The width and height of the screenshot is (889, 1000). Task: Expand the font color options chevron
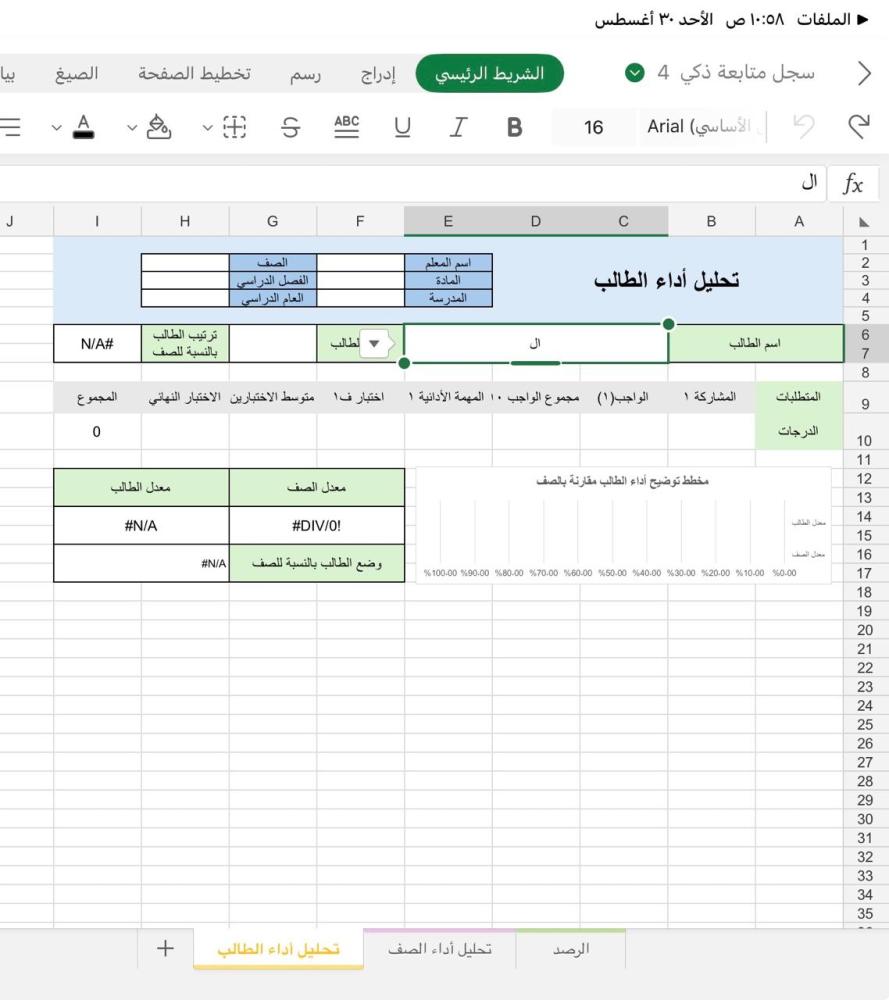tap(57, 128)
